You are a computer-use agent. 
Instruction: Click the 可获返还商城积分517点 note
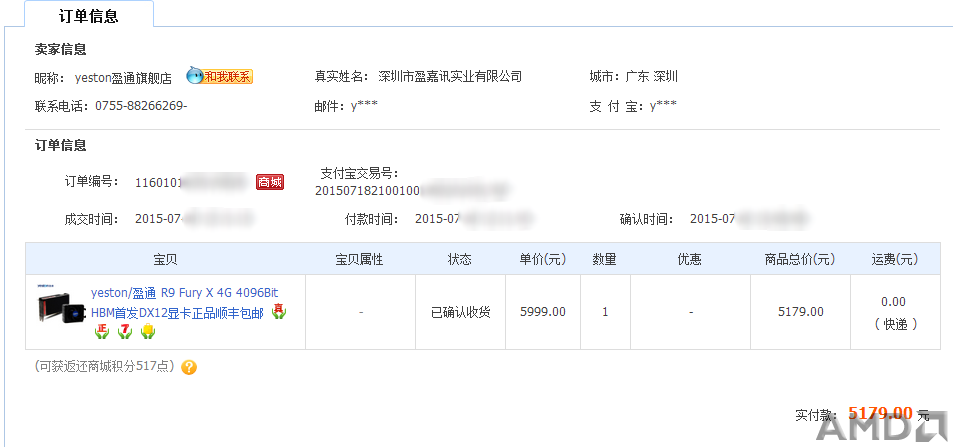coord(107,367)
